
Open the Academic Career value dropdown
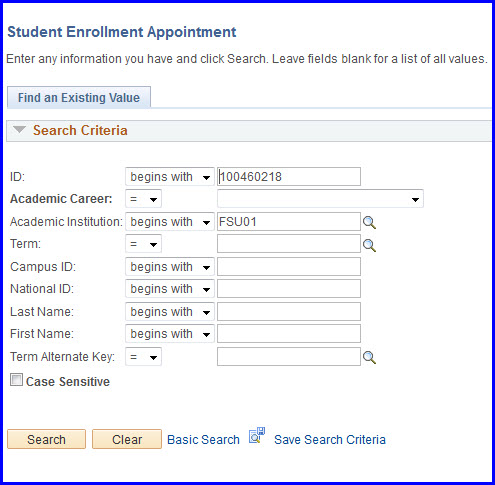tap(320, 199)
